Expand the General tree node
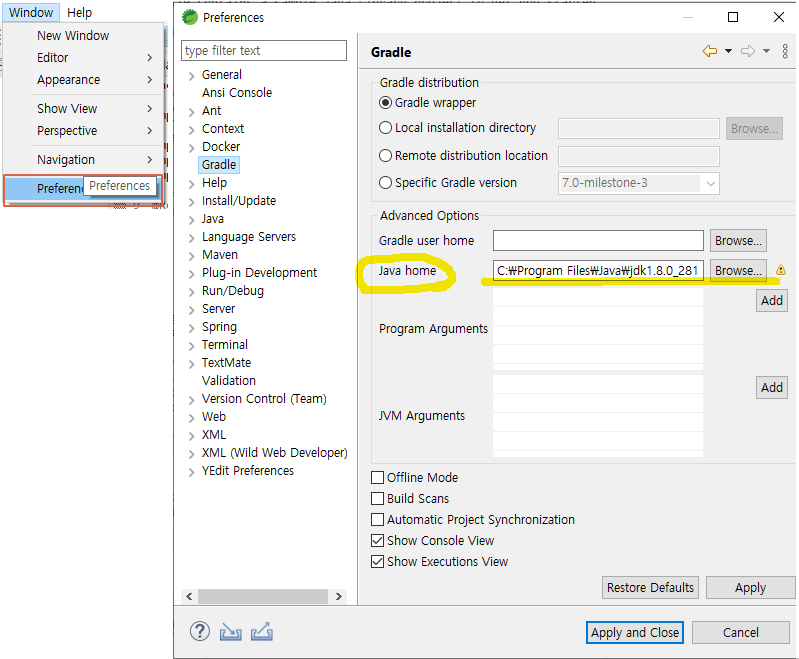This screenshot has height=659, width=799. (192, 76)
